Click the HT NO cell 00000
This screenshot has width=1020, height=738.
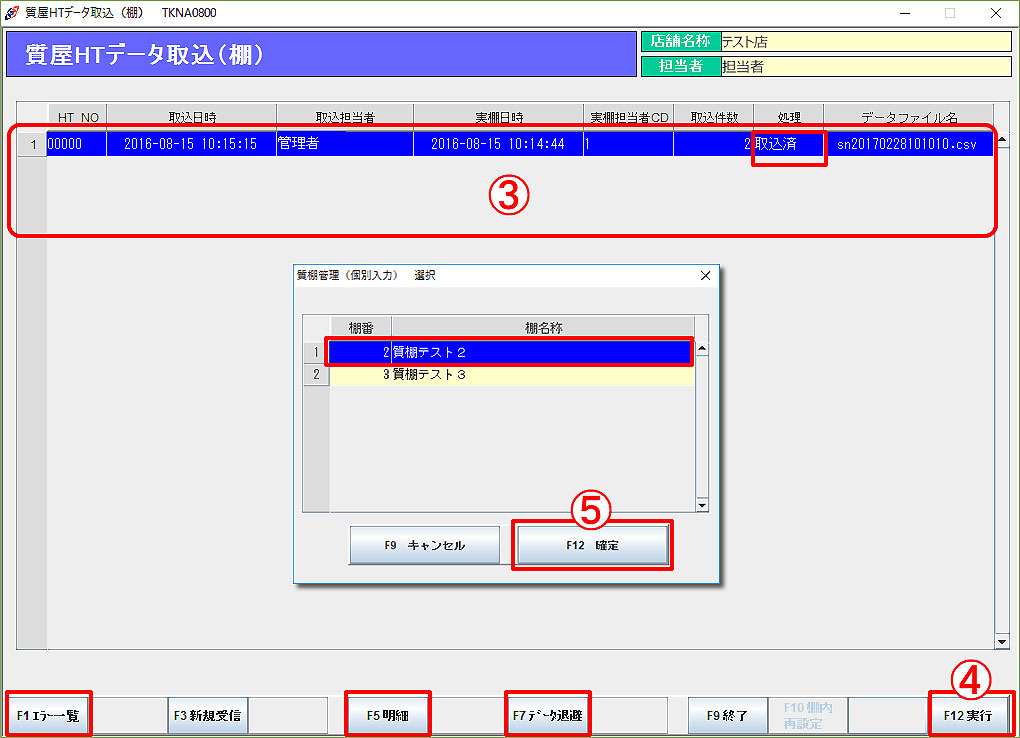[x=77, y=144]
